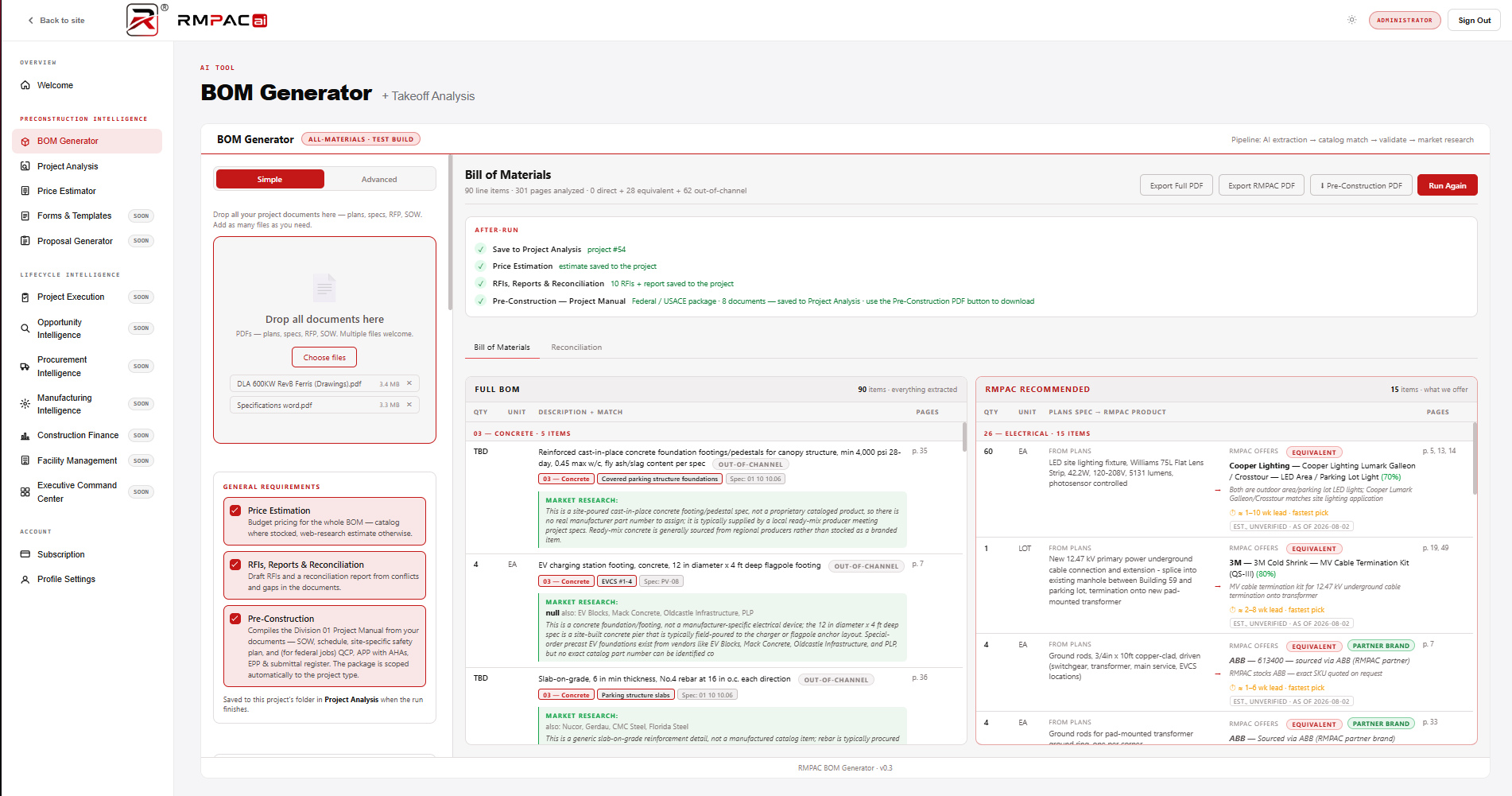The height and width of the screenshot is (796, 1512).
Task: Click the Export RMPAC PDF button
Action: pos(1262,185)
